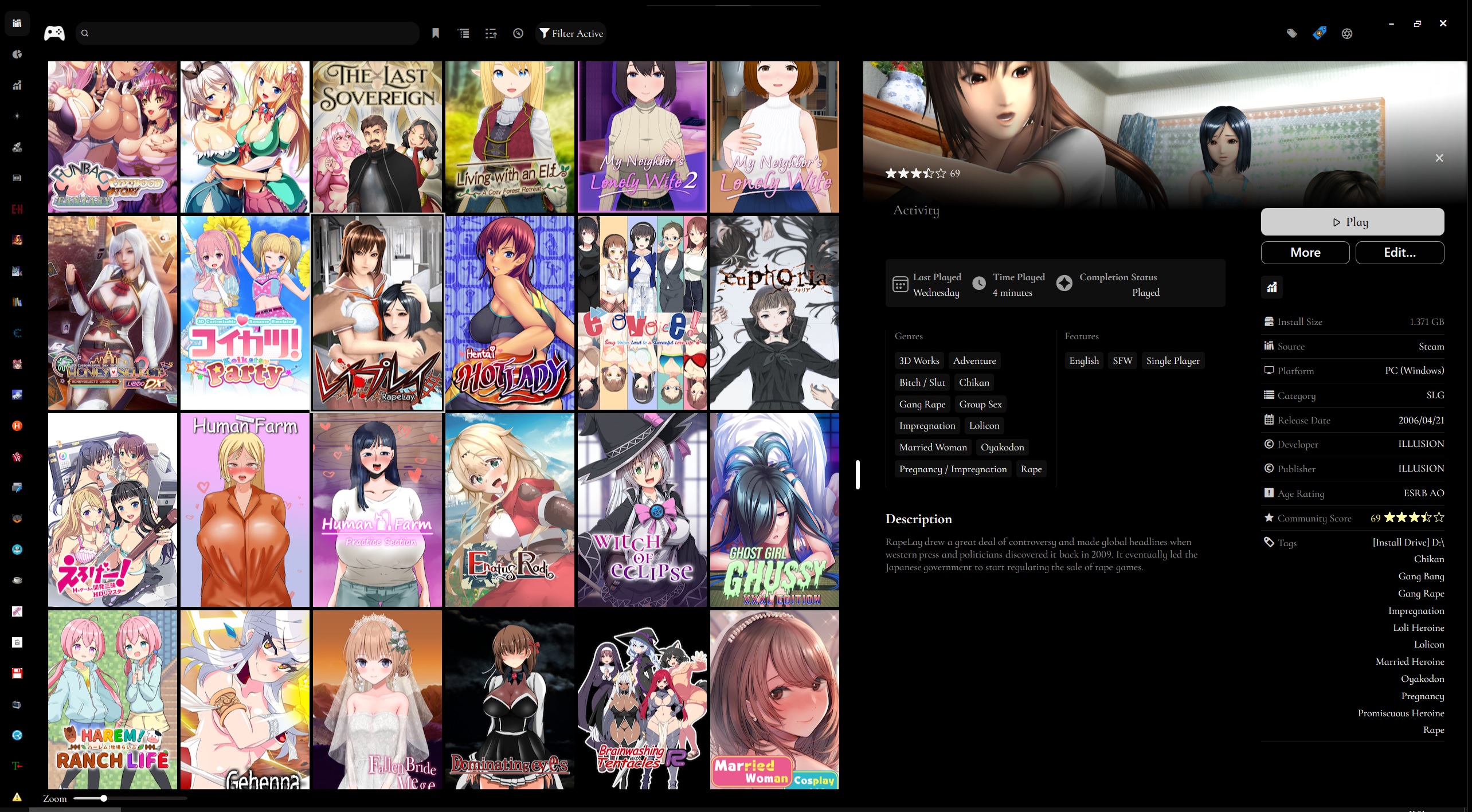Click the game controller main menu icon

point(54,33)
